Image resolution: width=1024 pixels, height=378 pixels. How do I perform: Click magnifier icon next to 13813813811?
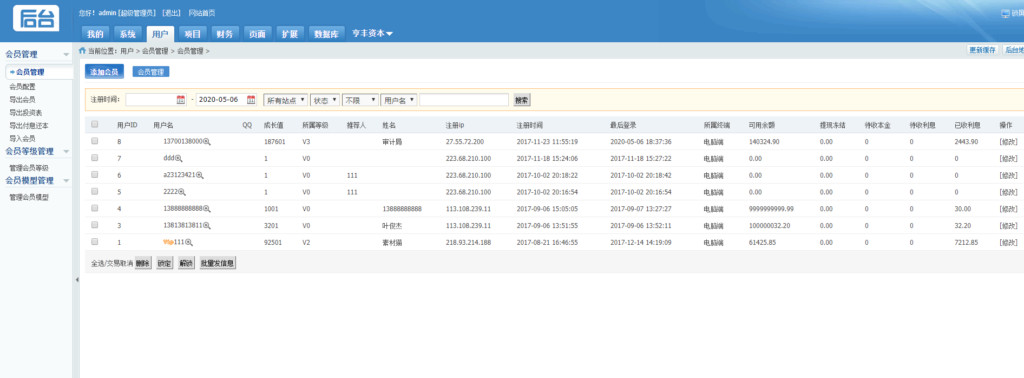coord(207,225)
